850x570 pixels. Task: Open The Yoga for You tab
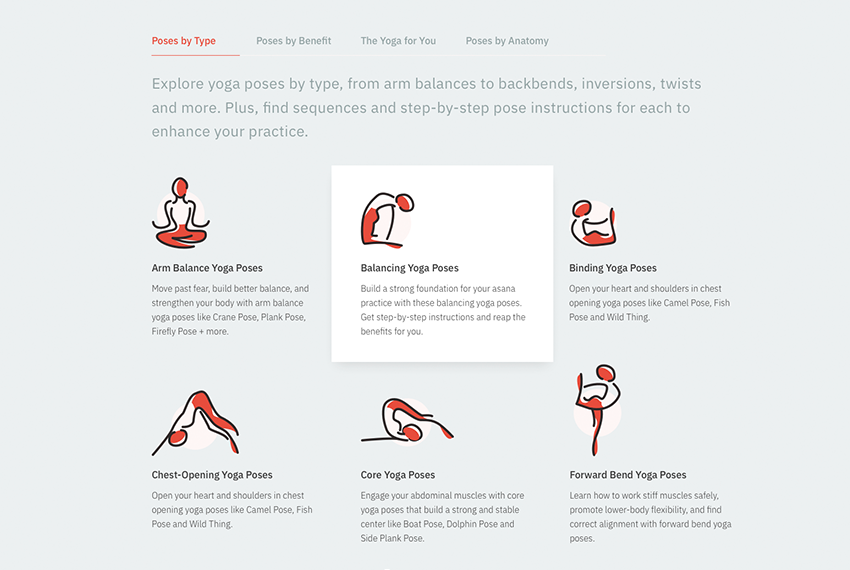point(398,41)
